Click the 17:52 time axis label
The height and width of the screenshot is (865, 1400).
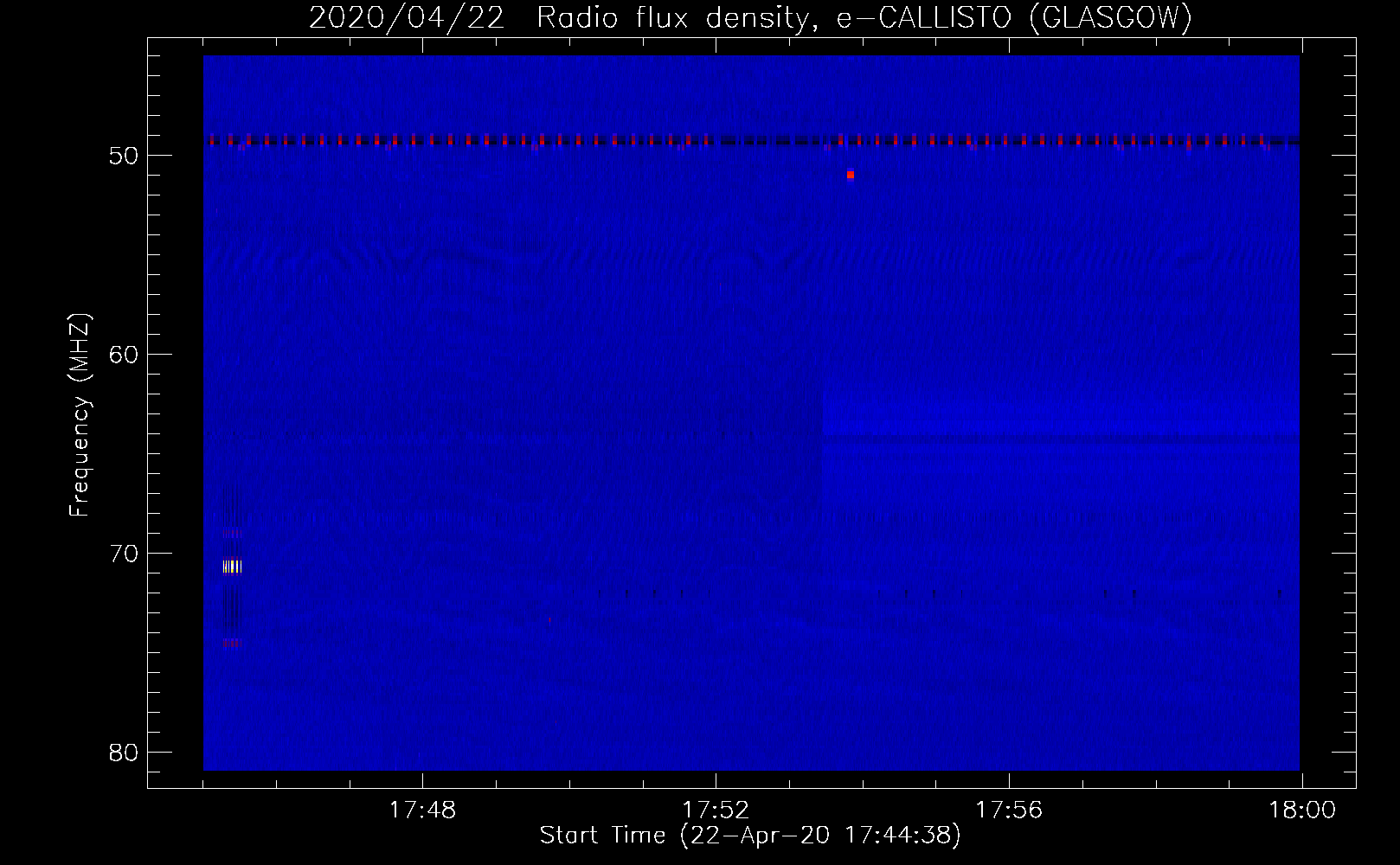[x=716, y=811]
